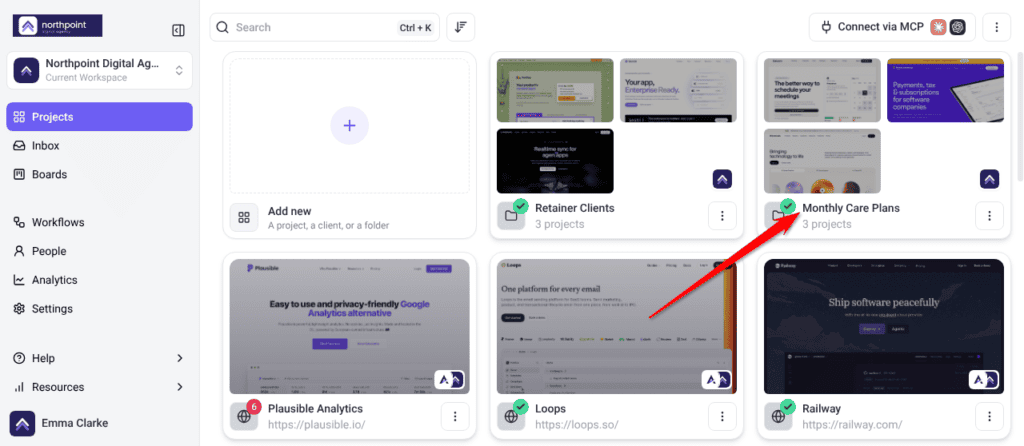Open the sort order icon
Screen dimensions: 1024x446
(460, 27)
